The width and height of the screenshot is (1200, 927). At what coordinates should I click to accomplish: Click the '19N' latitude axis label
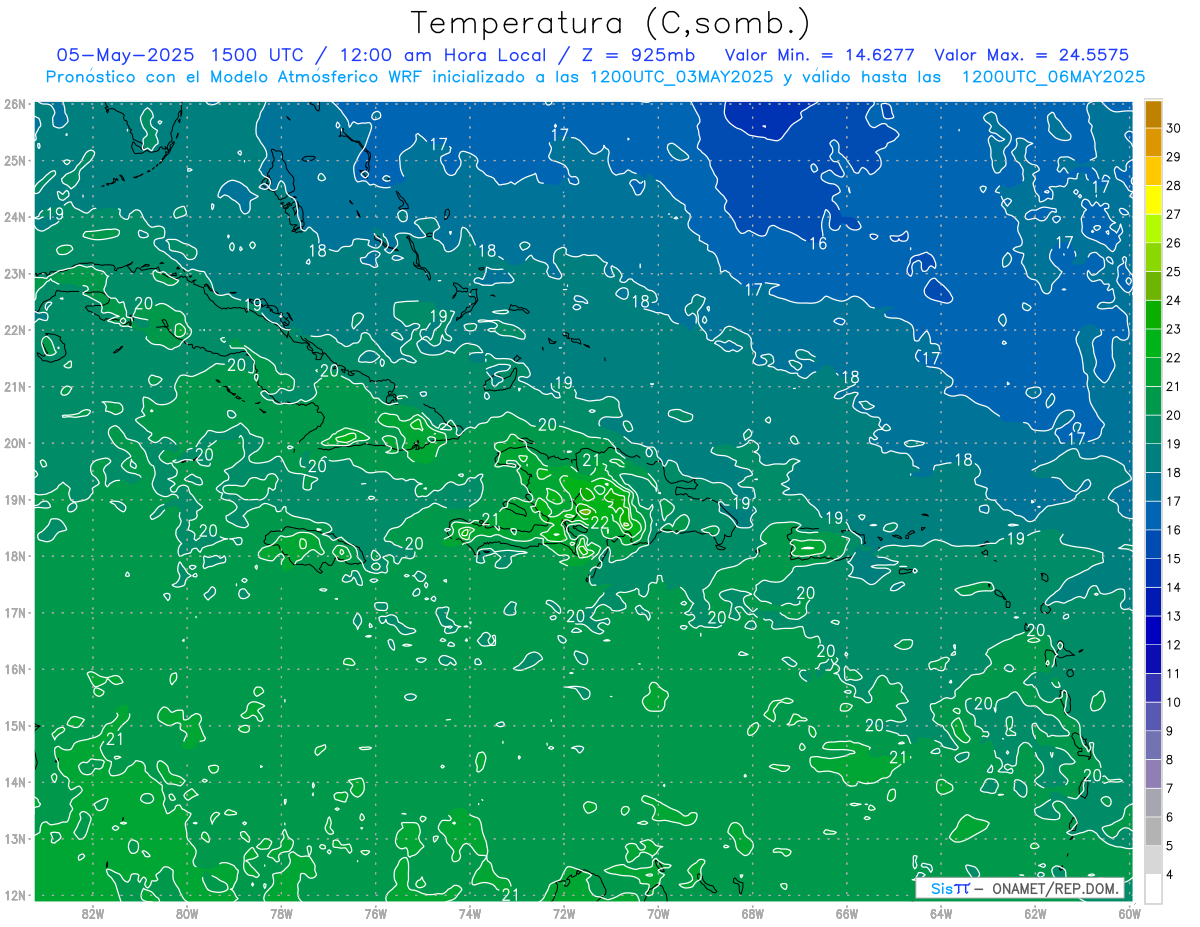coord(15,499)
